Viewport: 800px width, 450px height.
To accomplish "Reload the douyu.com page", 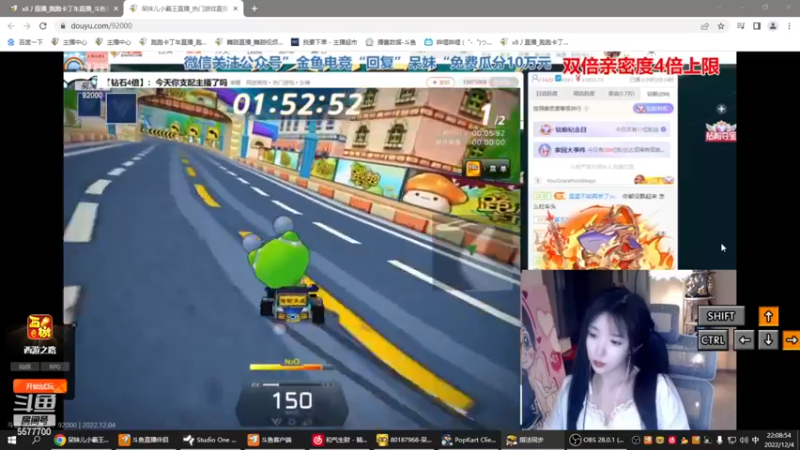I will [x=43, y=26].
